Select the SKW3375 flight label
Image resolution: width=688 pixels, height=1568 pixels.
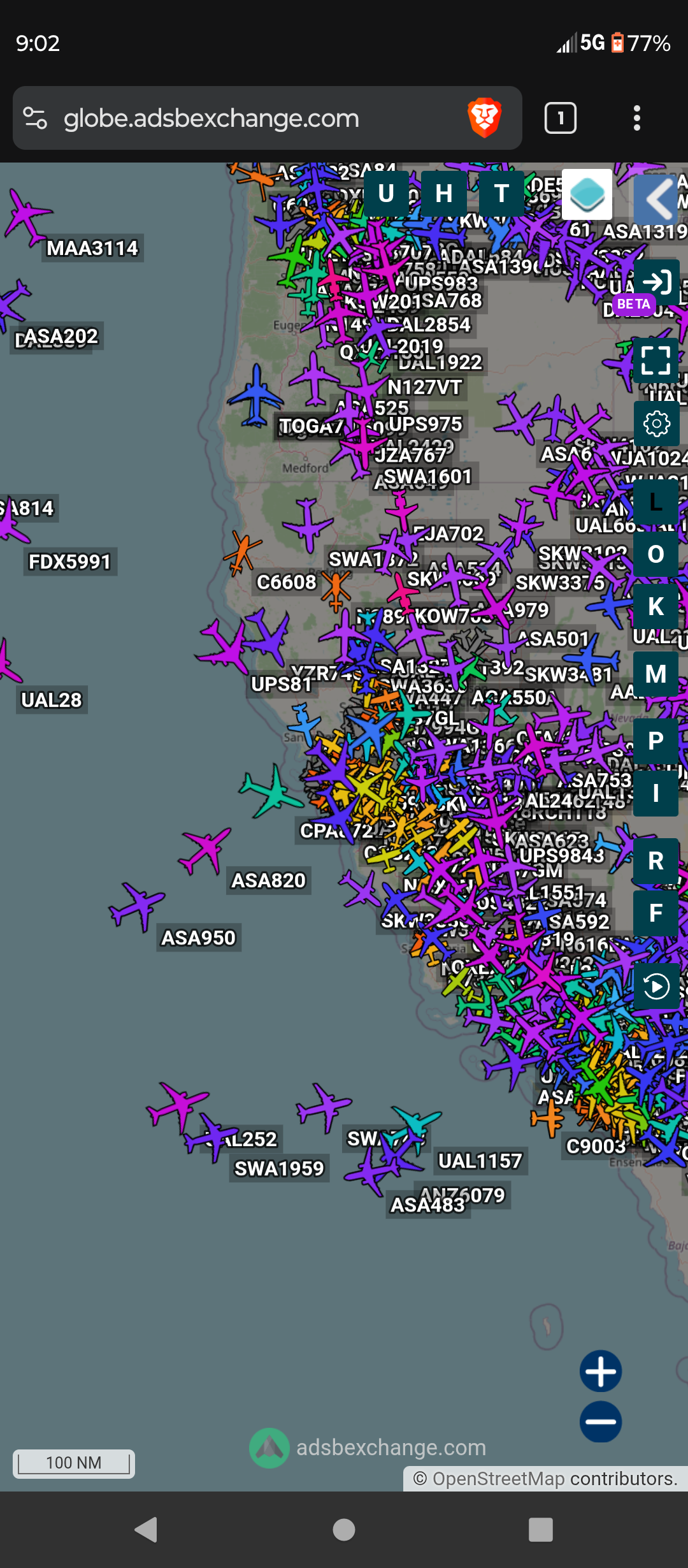tap(560, 583)
